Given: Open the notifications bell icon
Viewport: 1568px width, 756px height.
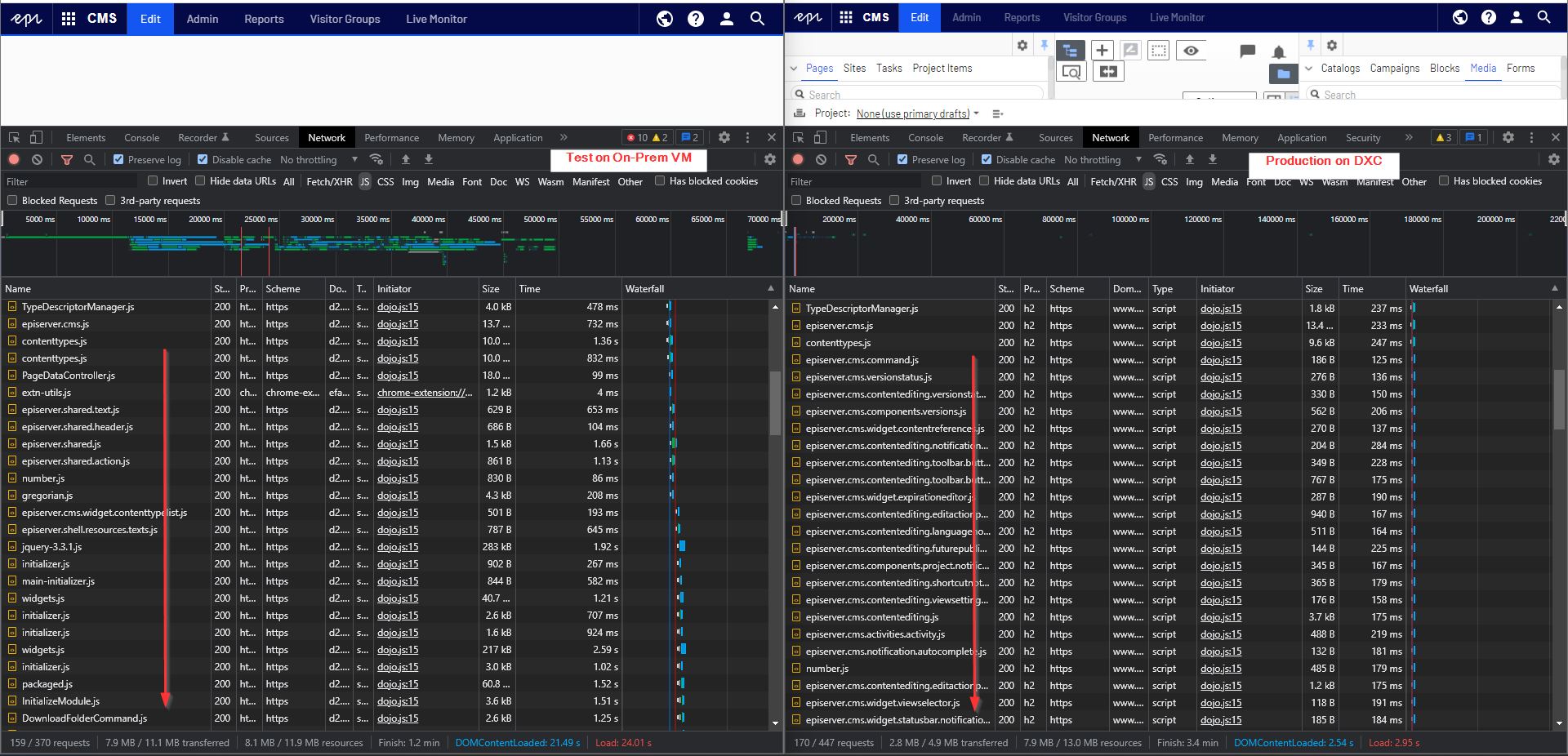Looking at the screenshot, I should click(x=1279, y=53).
